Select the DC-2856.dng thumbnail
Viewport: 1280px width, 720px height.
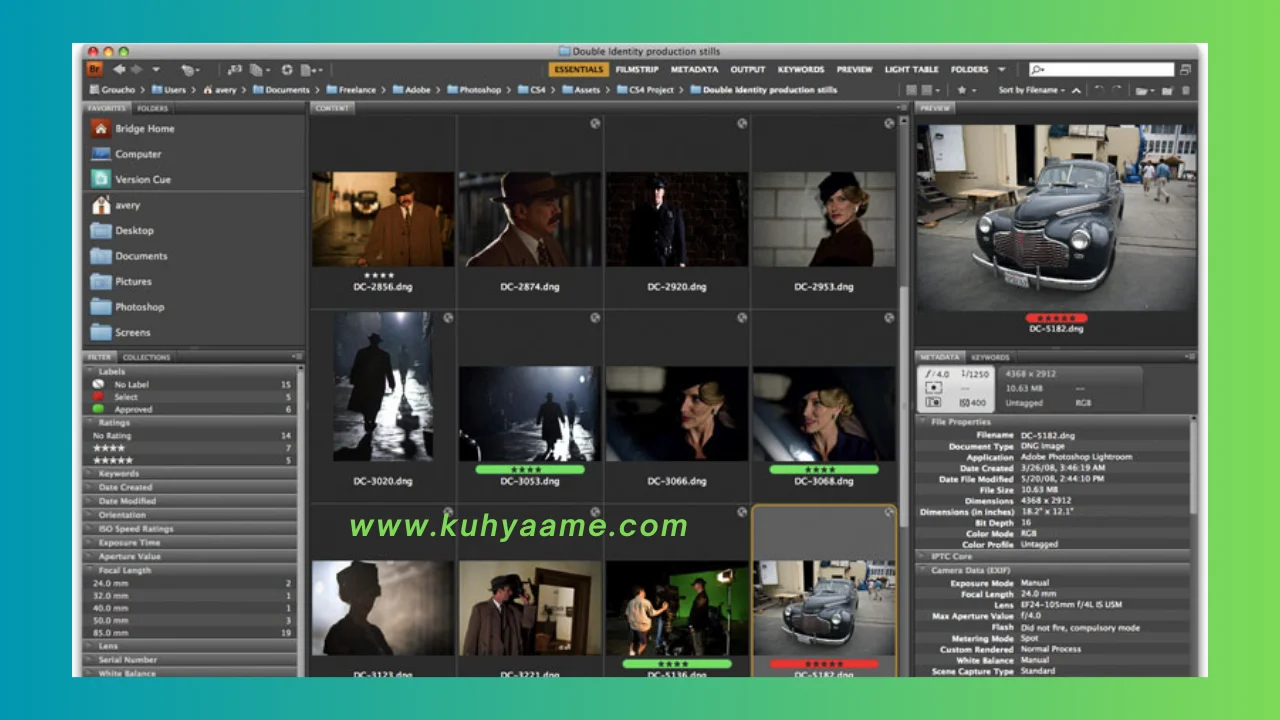click(x=383, y=219)
